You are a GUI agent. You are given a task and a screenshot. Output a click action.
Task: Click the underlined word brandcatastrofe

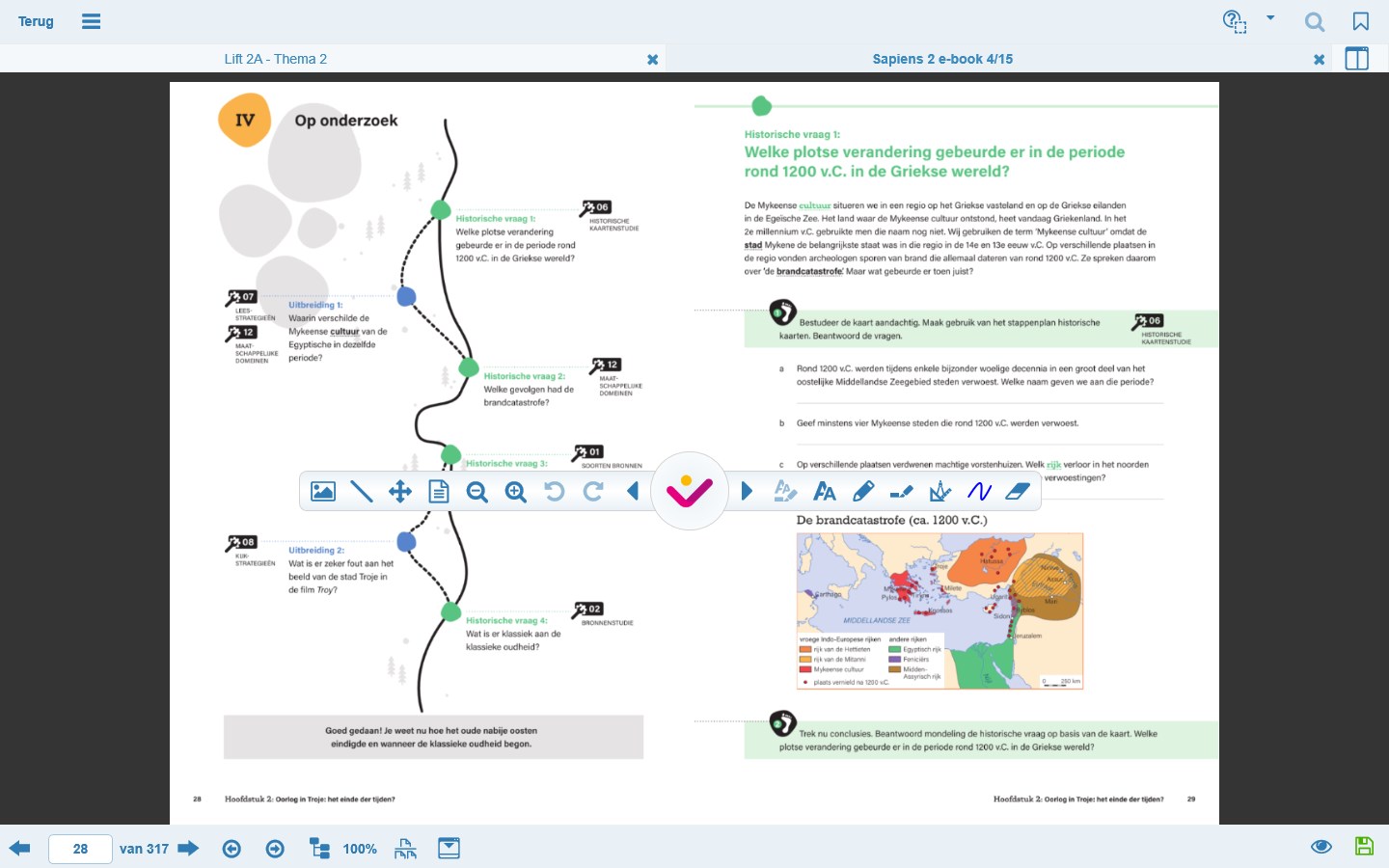coord(809,271)
